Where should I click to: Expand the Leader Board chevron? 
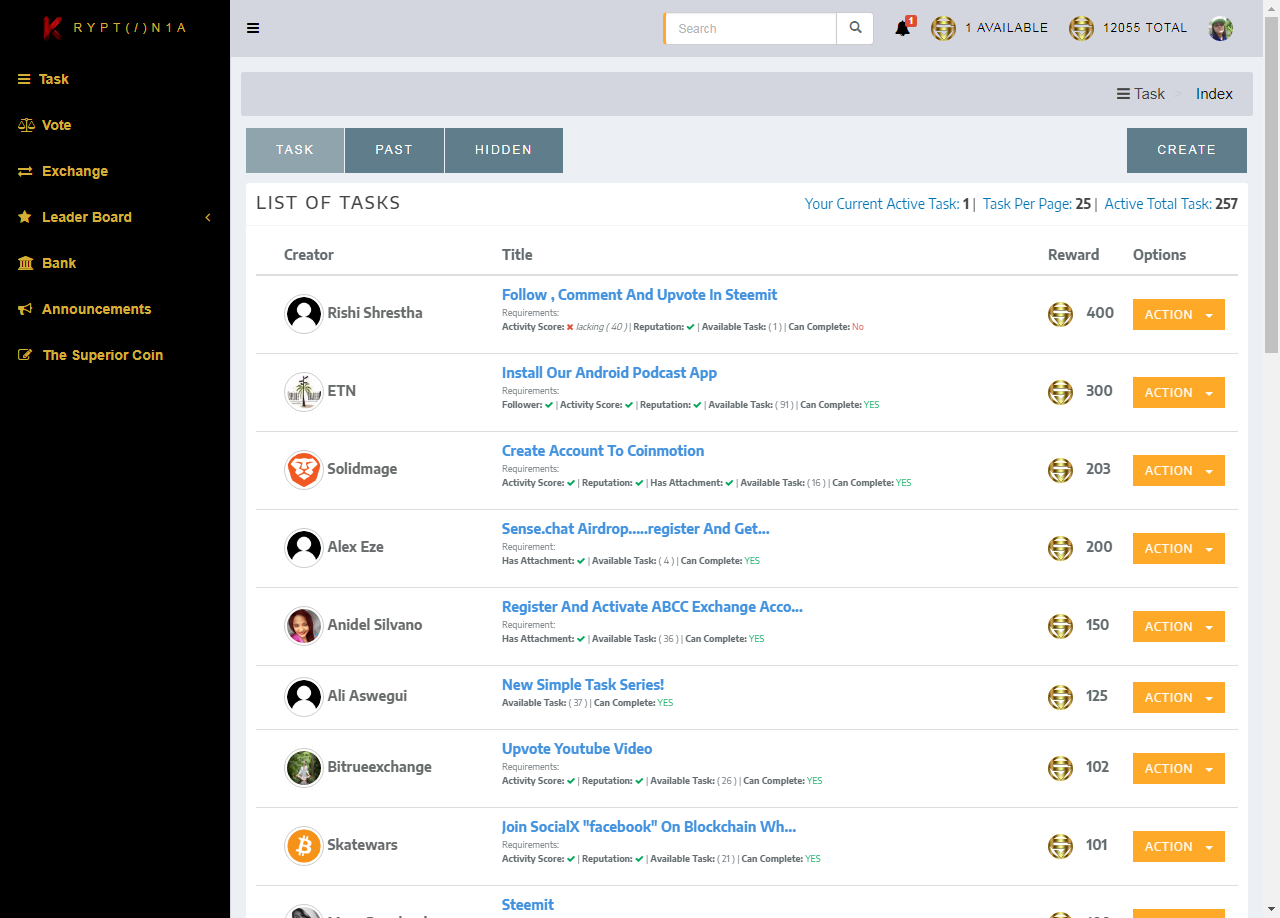coord(208,217)
